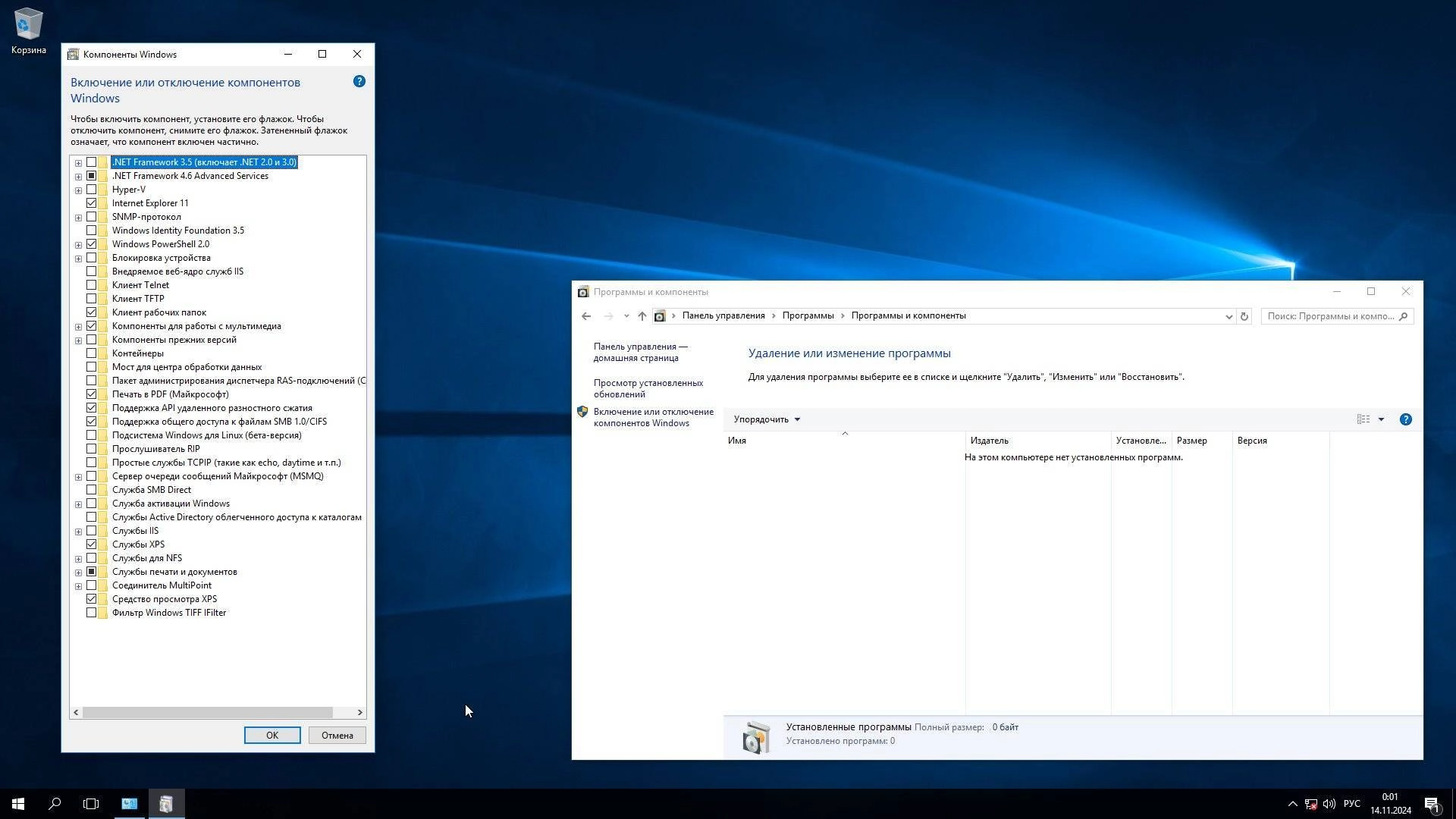This screenshot has width=1456, height=819.
Task: Expand Компоненты для работы с мультимедиа
Action: 78,327
